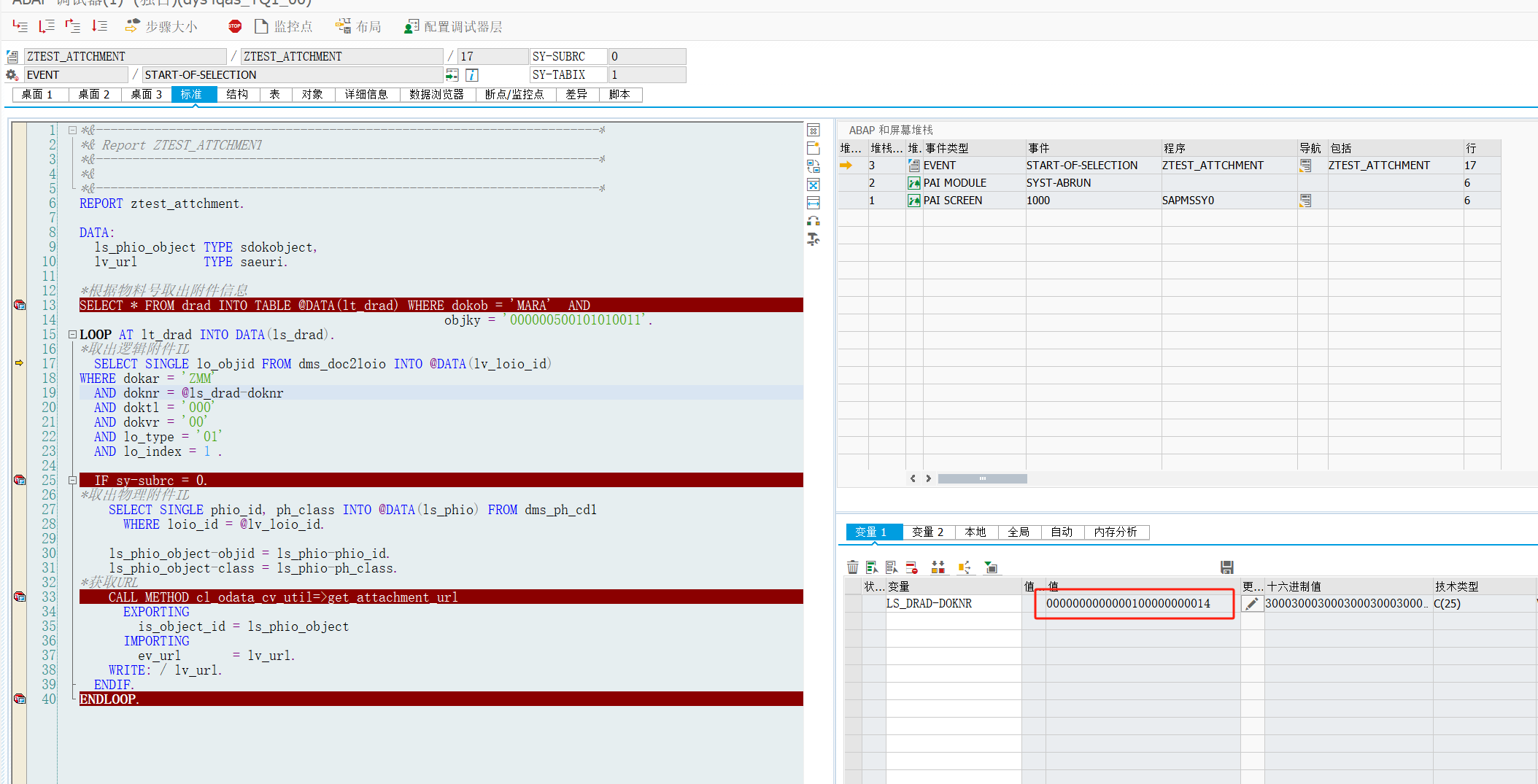Click the trash delete icon in the variables toolbar

(x=853, y=567)
